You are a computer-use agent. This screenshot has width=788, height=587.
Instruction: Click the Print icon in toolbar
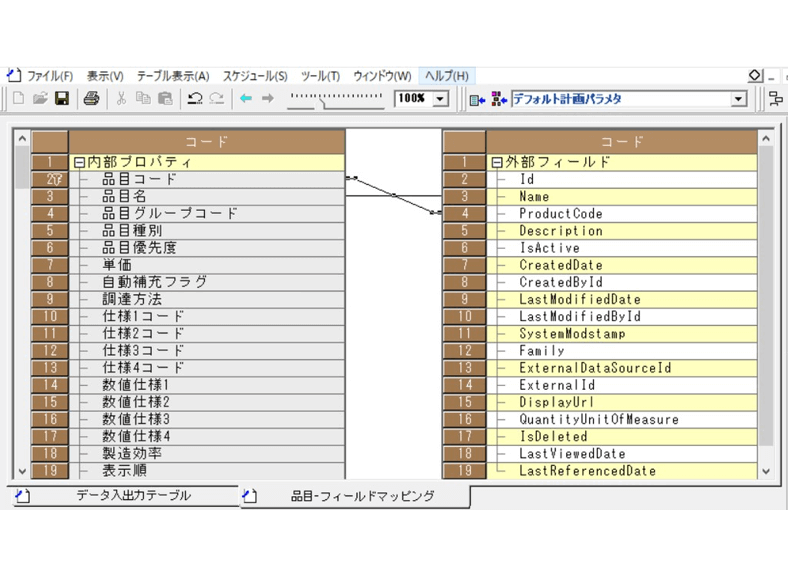pos(91,99)
